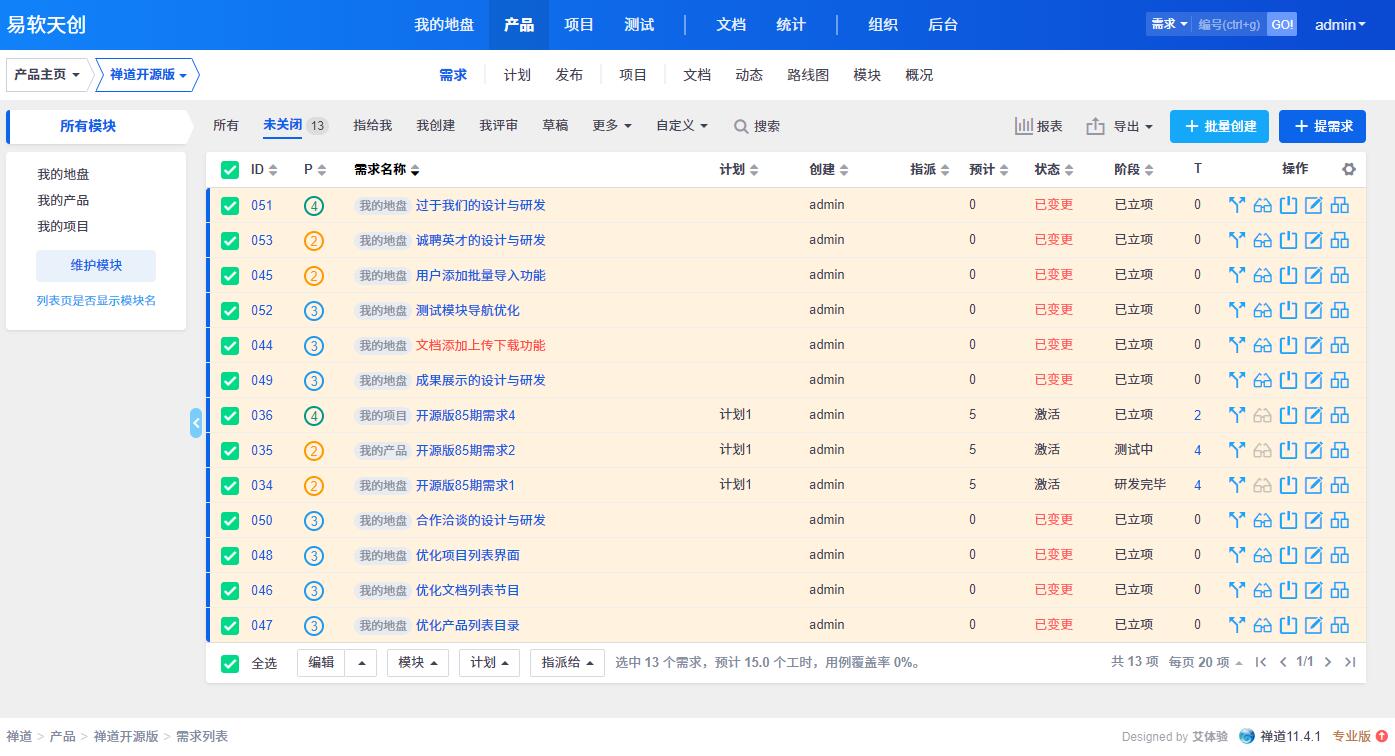Select the 草稿 filter tab
1395x756 pixels.
(x=555, y=126)
